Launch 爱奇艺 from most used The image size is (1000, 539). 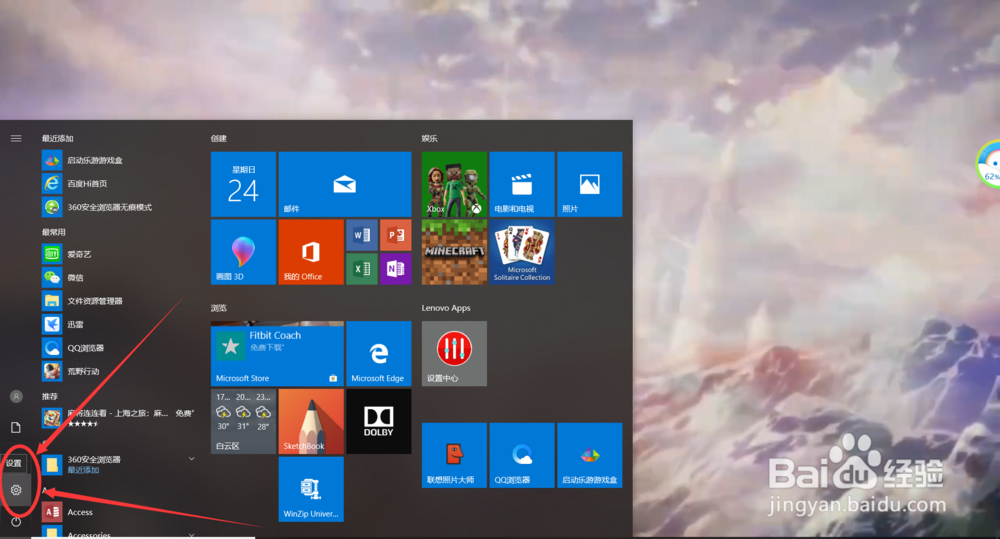(x=119, y=254)
